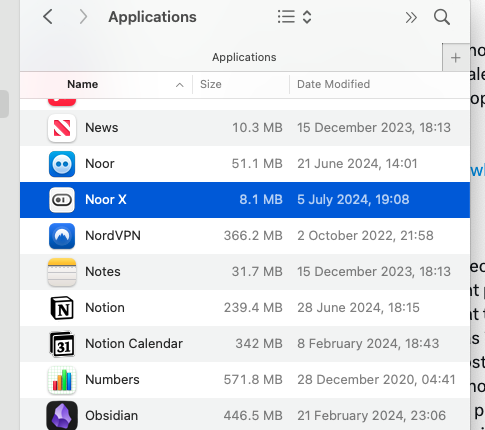Screen dimensions: 485x430
Task: Sort by the Date Modified column header
Action: (x=333, y=84)
